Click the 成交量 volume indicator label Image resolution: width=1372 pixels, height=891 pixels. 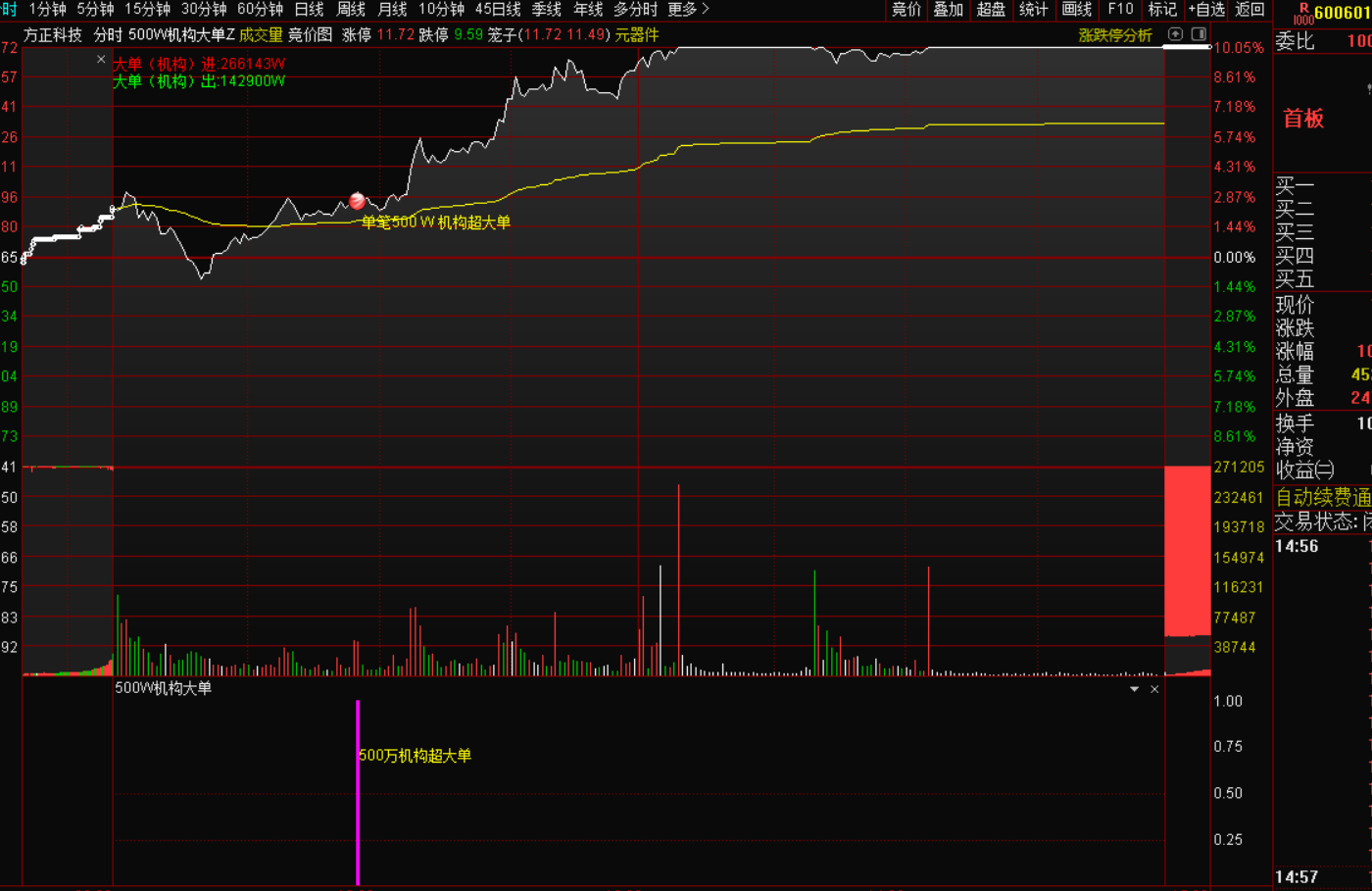[261, 35]
